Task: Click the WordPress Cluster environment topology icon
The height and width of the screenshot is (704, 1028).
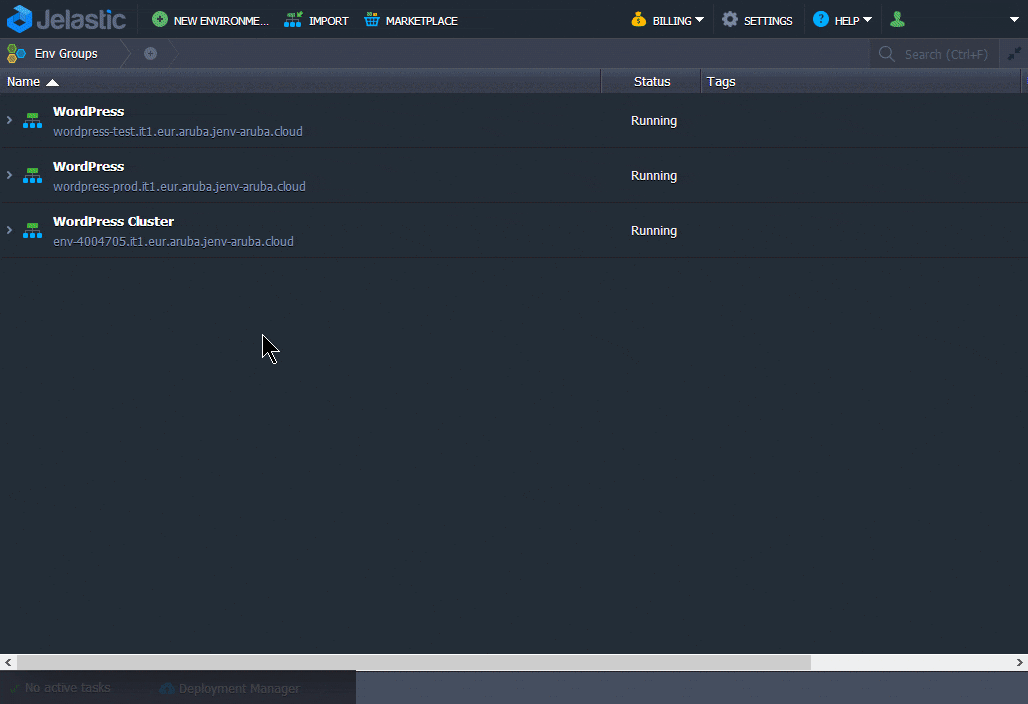Action: (x=32, y=231)
